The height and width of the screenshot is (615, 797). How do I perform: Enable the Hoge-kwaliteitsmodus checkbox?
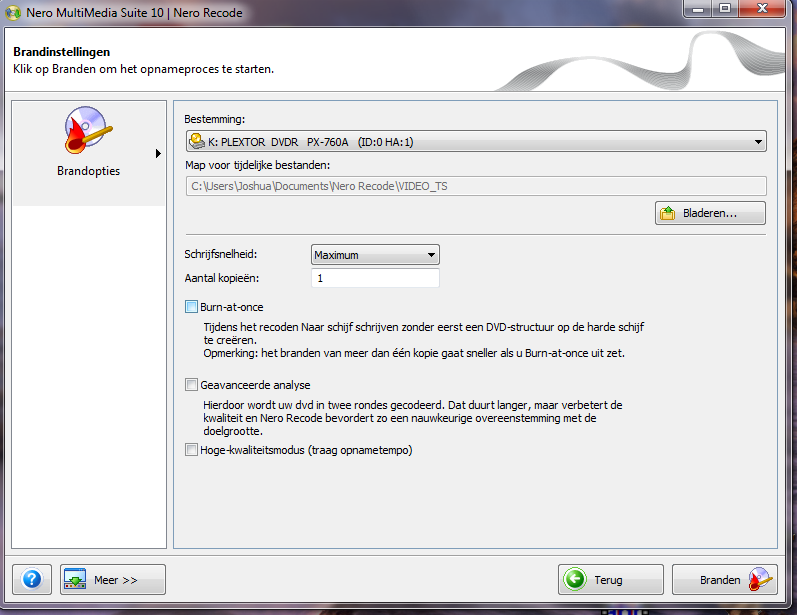191,450
